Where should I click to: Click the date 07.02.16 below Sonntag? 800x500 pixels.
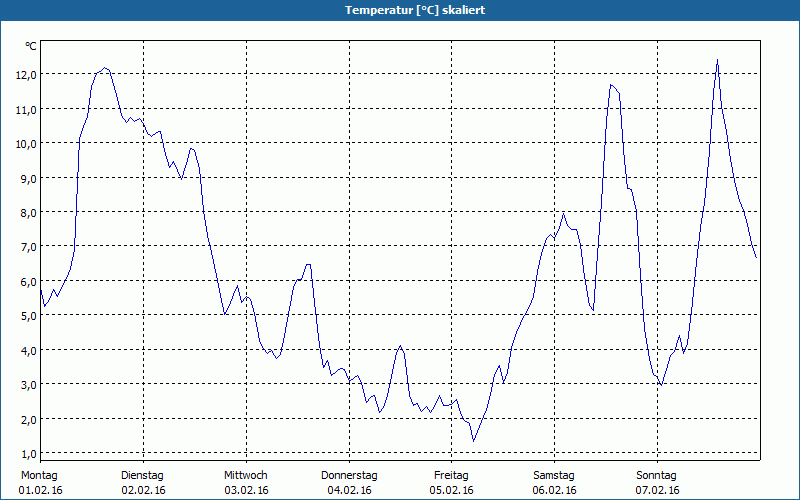tap(657, 490)
